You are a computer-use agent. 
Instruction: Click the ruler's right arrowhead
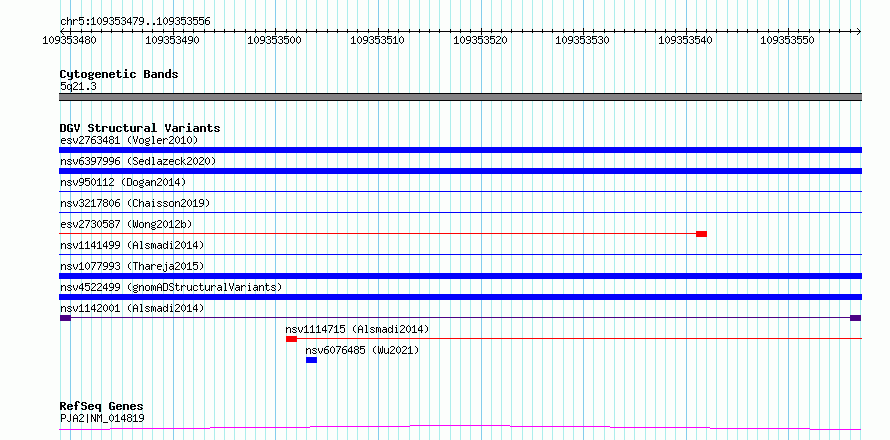859,31
